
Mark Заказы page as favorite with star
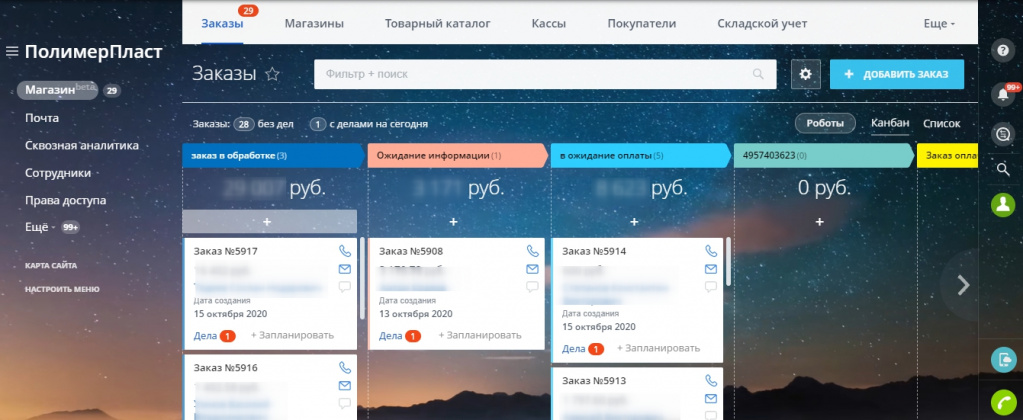272,74
